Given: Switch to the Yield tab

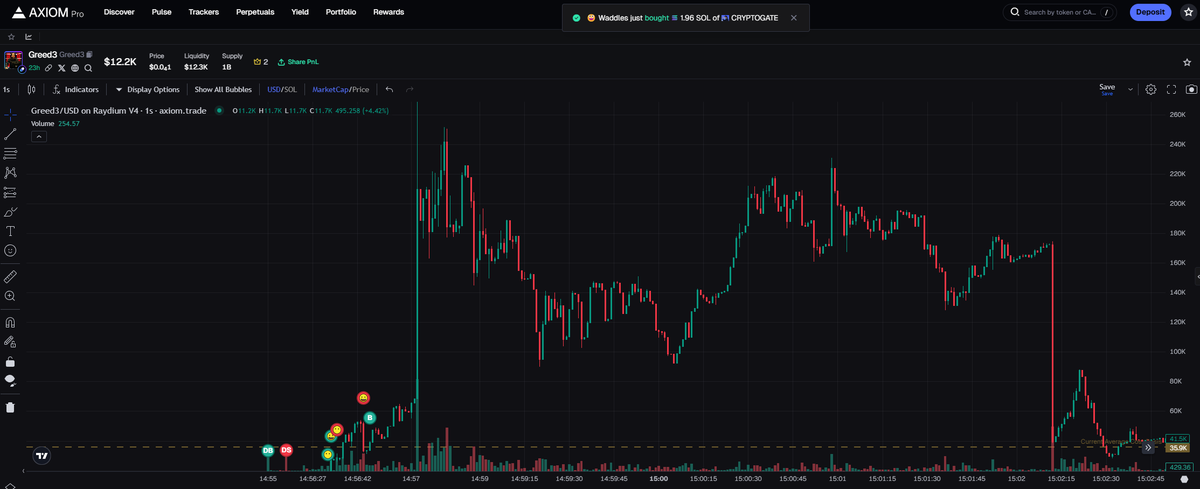Looking at the screenshot, I should tap(299, 12).
